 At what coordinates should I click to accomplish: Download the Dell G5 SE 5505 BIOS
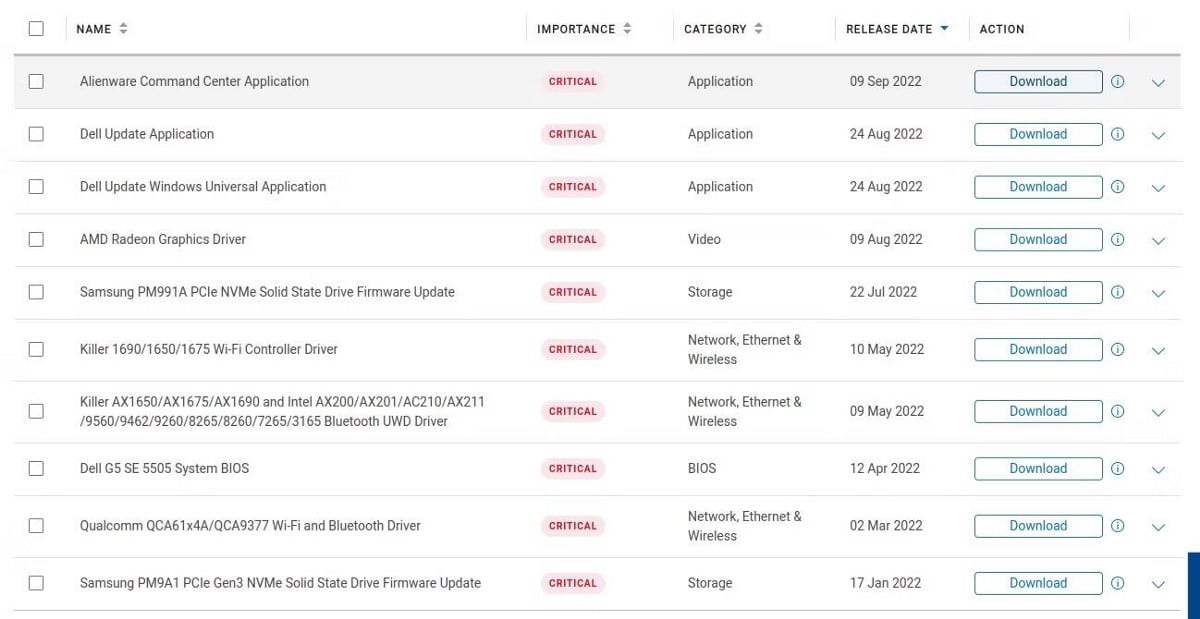(1038, 469)
